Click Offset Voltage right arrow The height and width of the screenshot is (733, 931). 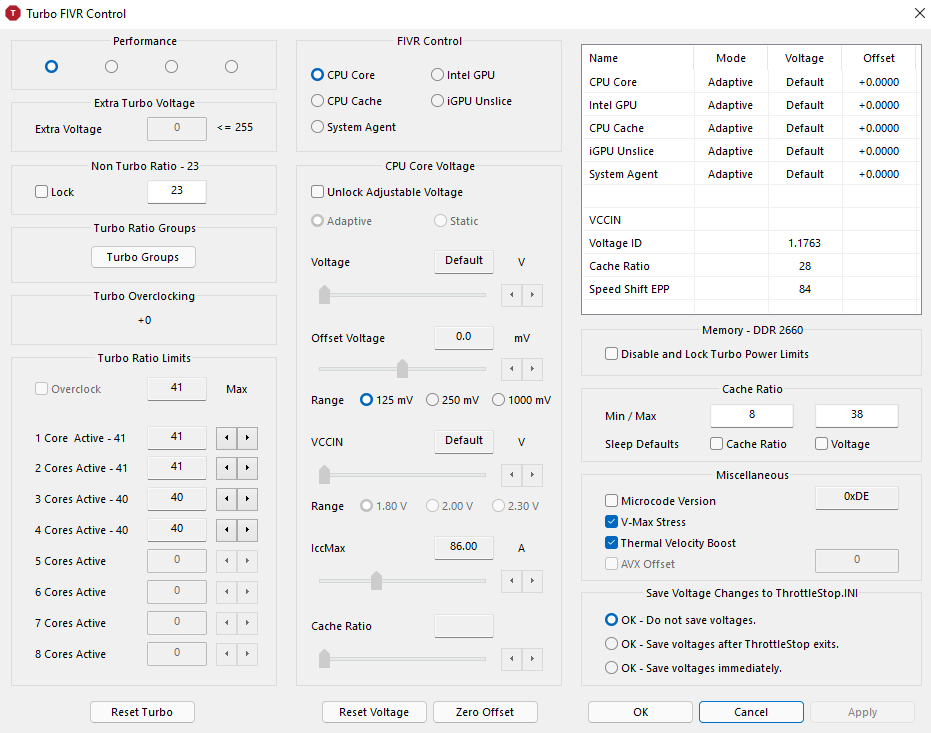coord(532,369)
